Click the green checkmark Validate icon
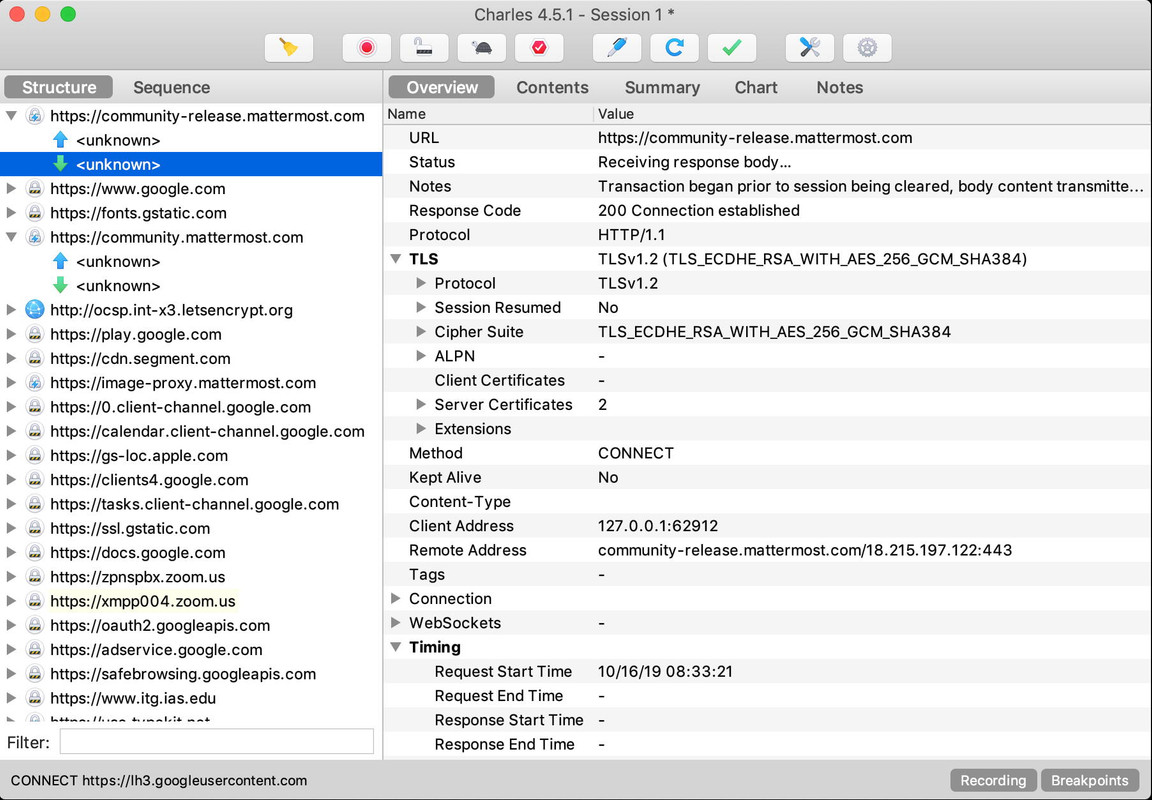The image size is (1152, 800). click(x=732, y=48)
